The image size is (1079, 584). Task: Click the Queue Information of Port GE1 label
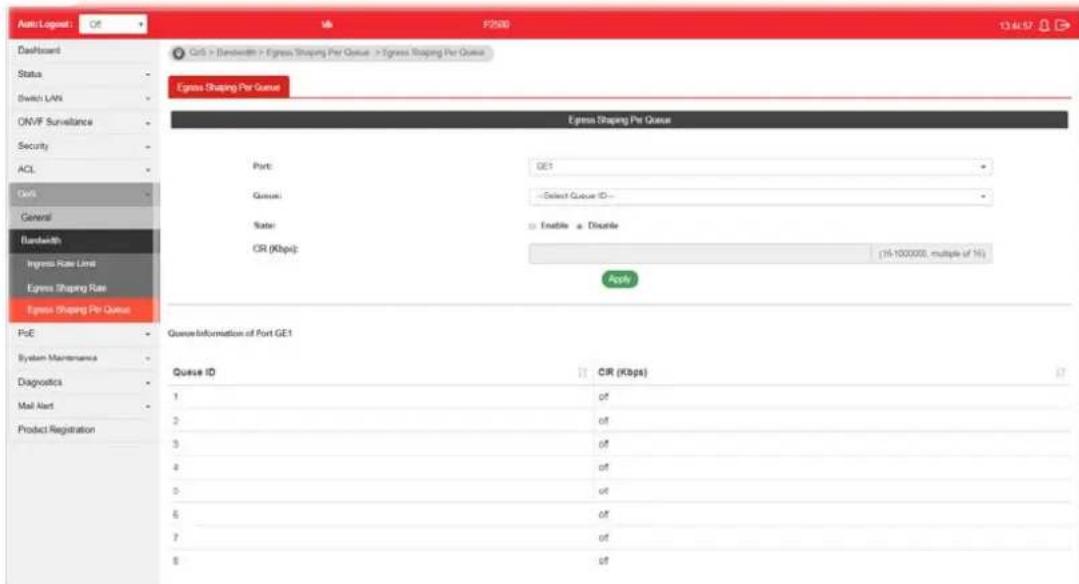pyautogui.click(x=230, y=334)
